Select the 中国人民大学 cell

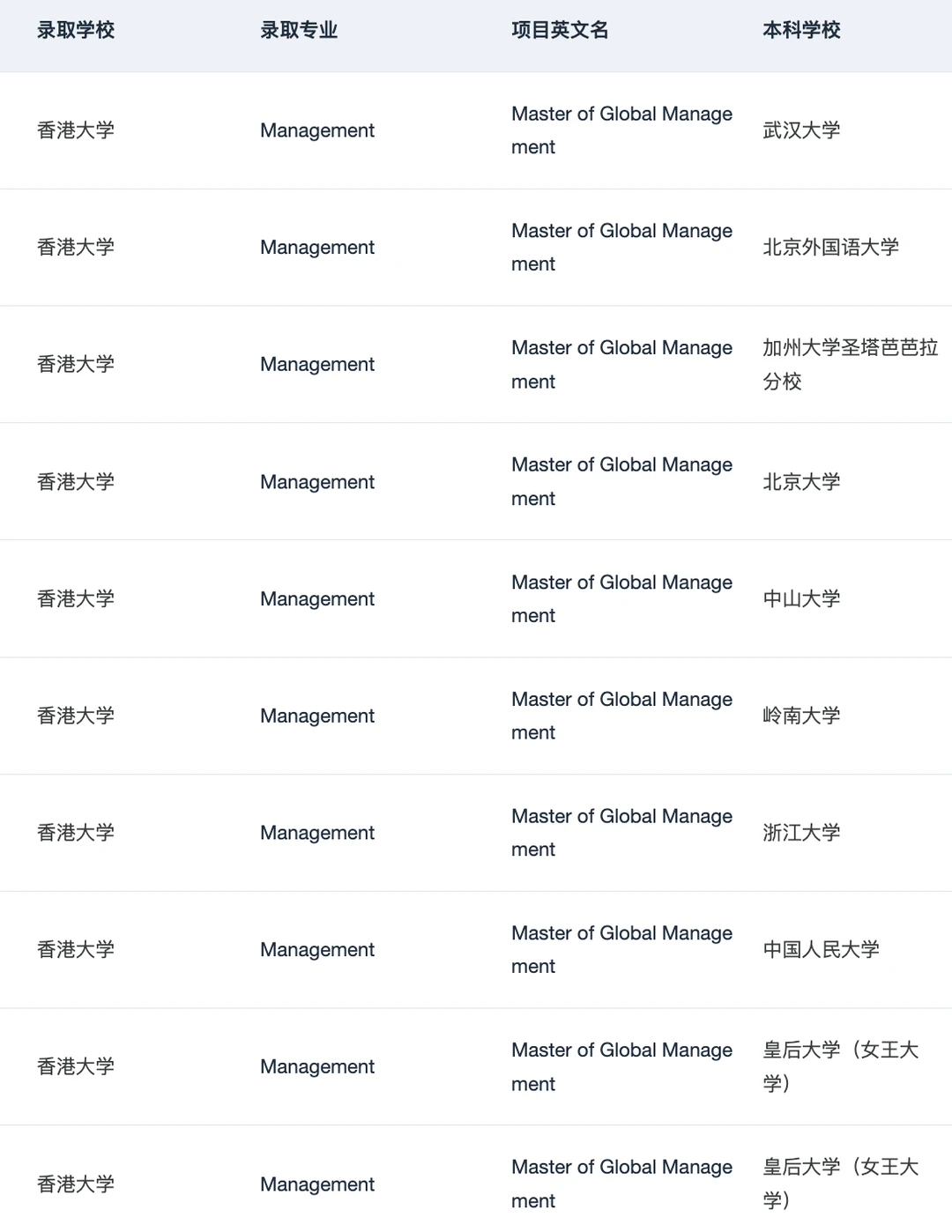821,950
